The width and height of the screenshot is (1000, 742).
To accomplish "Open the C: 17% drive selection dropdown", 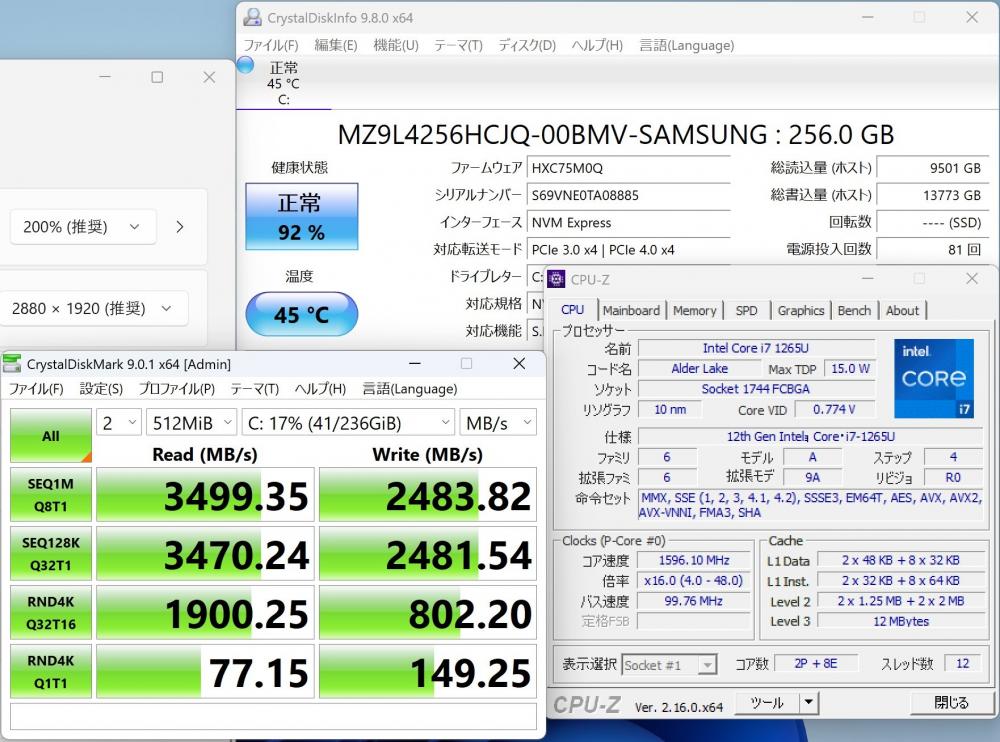I will [348, 423].
